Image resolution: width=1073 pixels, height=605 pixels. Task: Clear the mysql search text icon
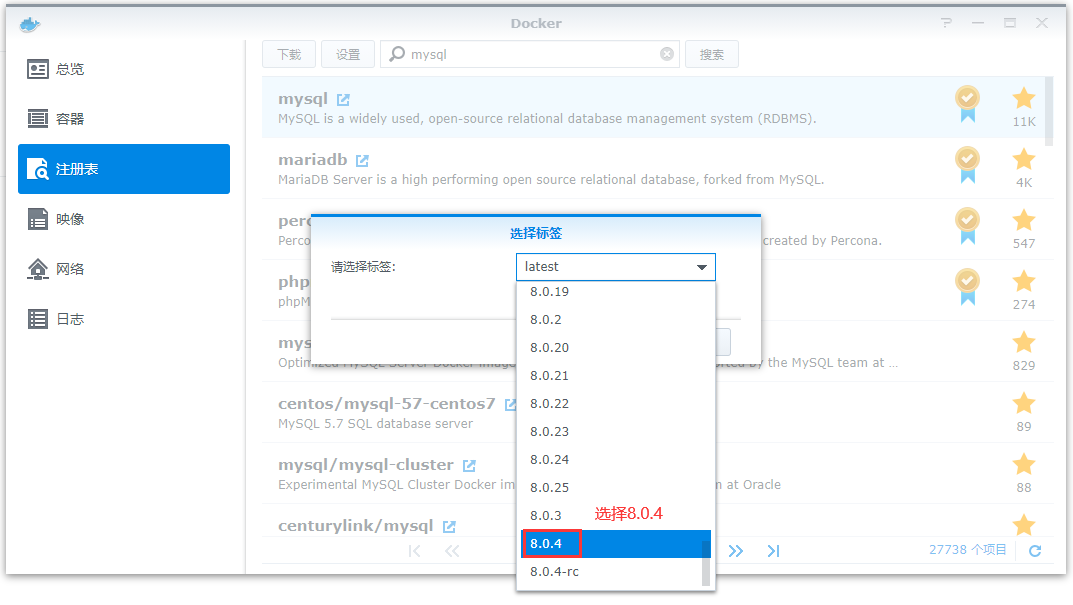pyautogui.click(x=667, y=54)
